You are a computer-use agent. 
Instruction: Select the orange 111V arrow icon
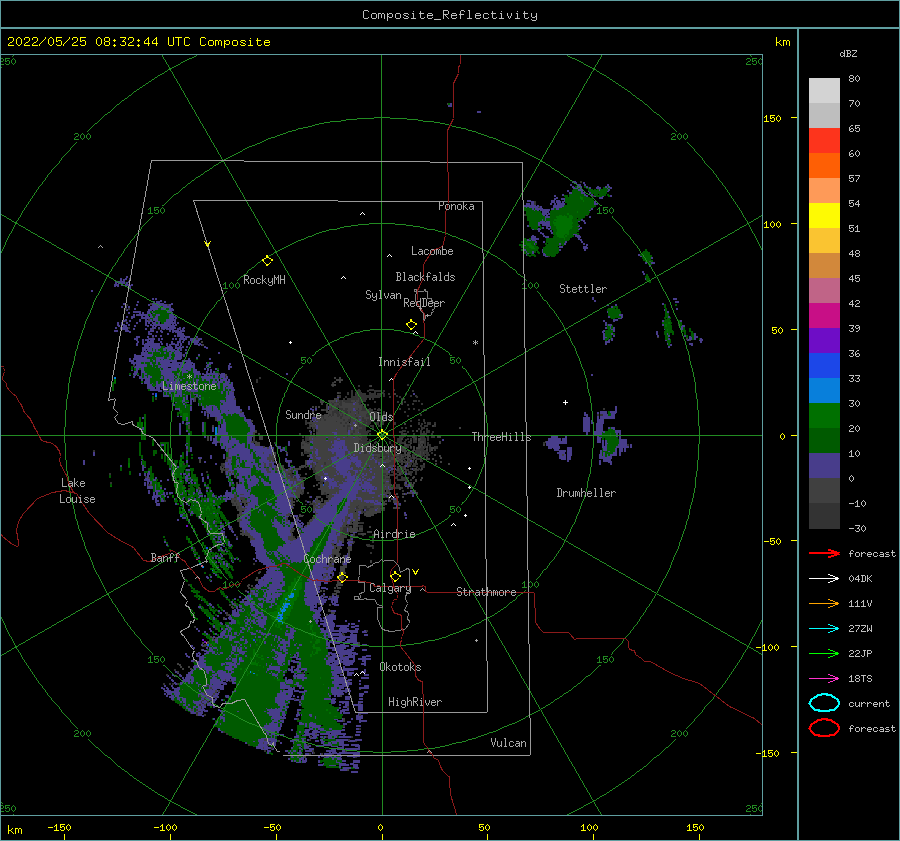tap(824, 603)
